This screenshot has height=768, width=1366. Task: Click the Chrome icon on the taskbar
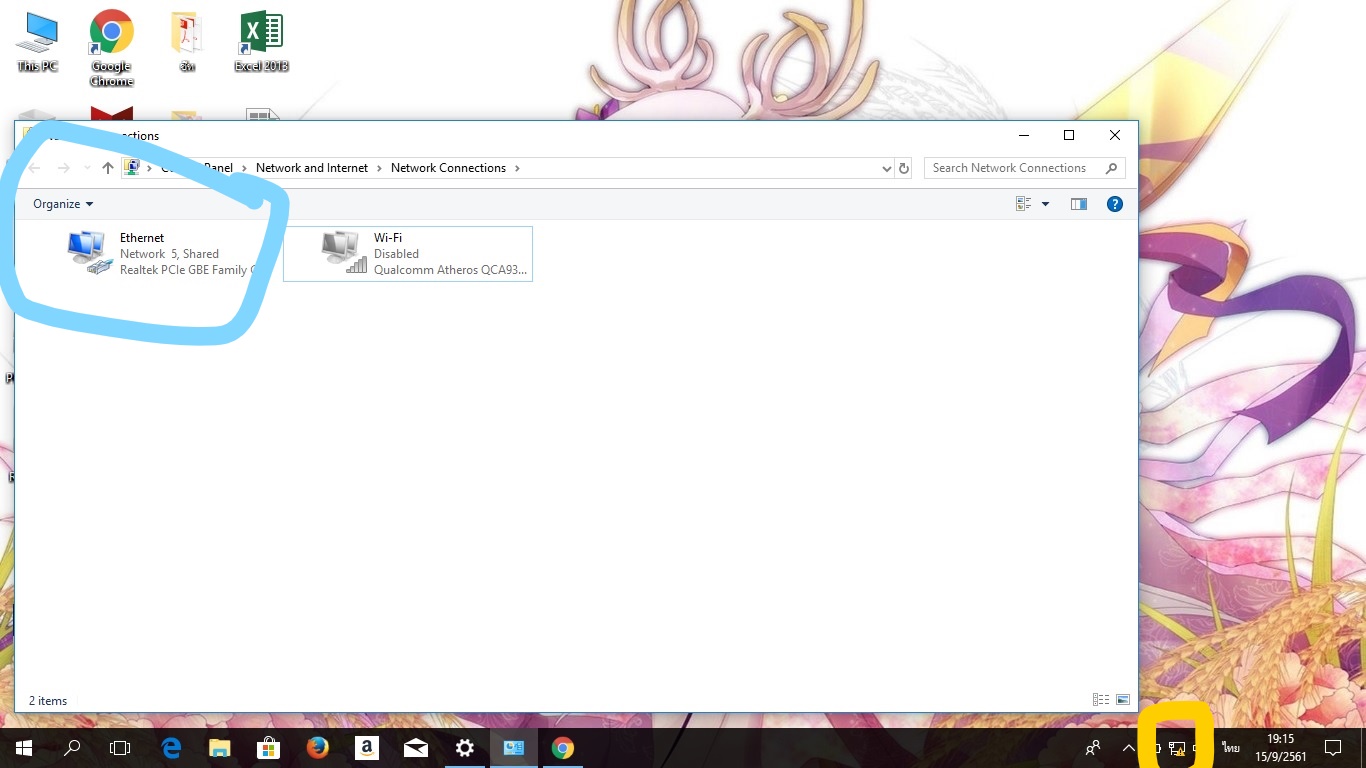563,747
